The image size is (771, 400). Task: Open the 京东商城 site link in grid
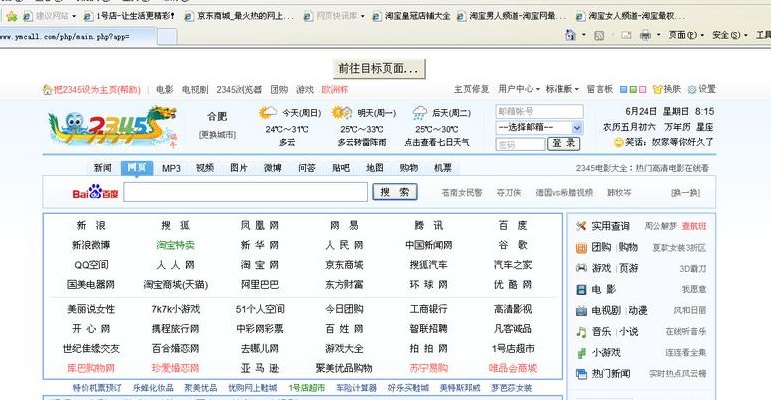click(x=344, y=265)
